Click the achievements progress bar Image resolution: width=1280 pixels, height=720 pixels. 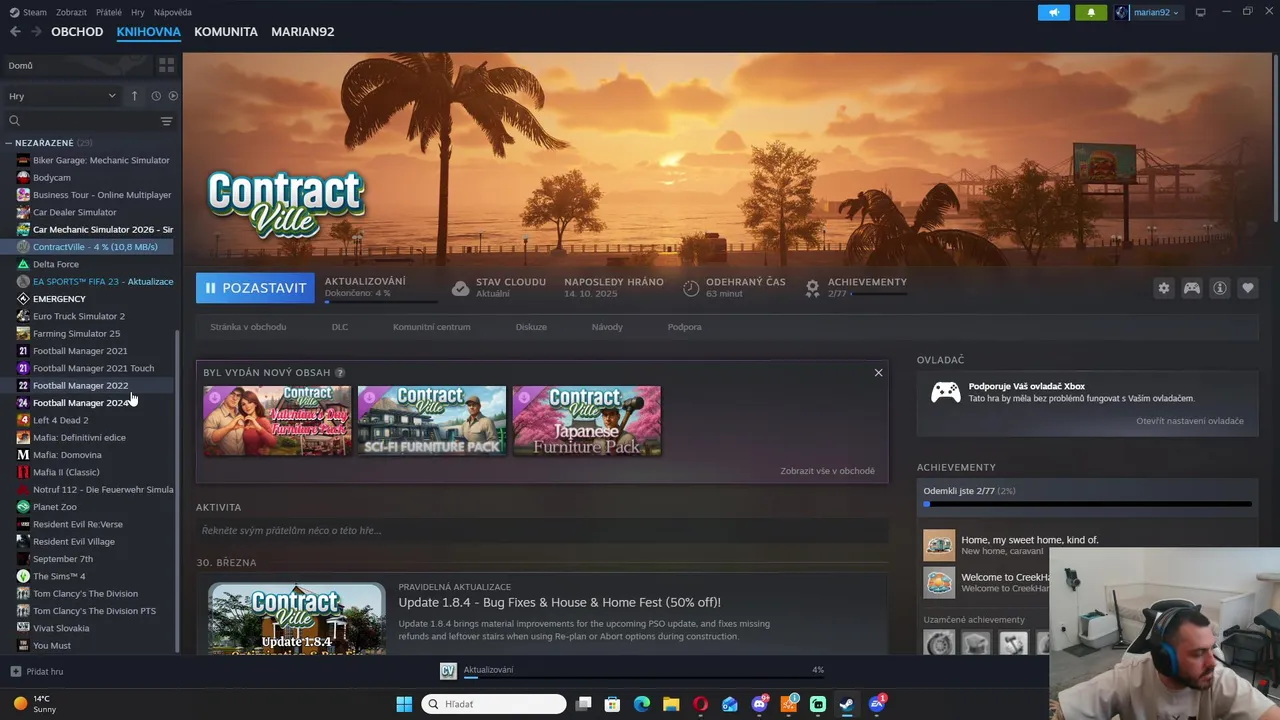[x=1087, y=504]
